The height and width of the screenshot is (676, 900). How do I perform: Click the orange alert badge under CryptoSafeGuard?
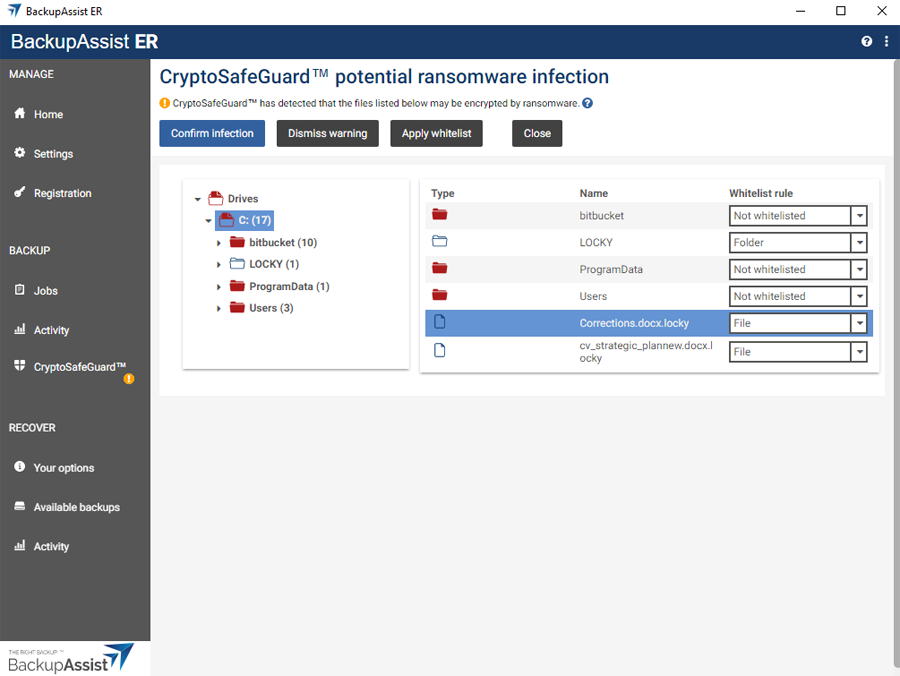[x=129, y=379]
